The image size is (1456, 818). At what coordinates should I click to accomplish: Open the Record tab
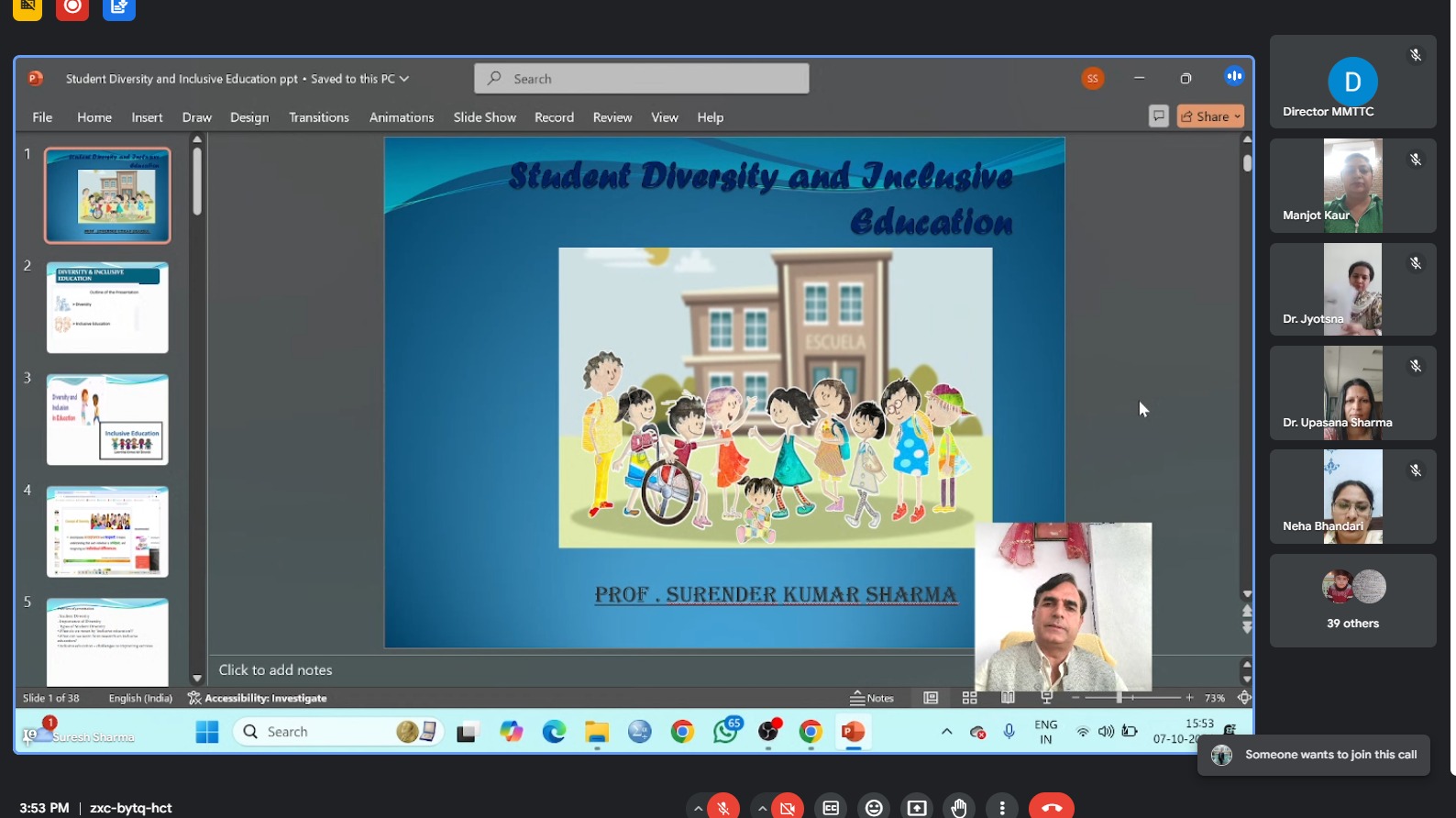tap(554, 117)
